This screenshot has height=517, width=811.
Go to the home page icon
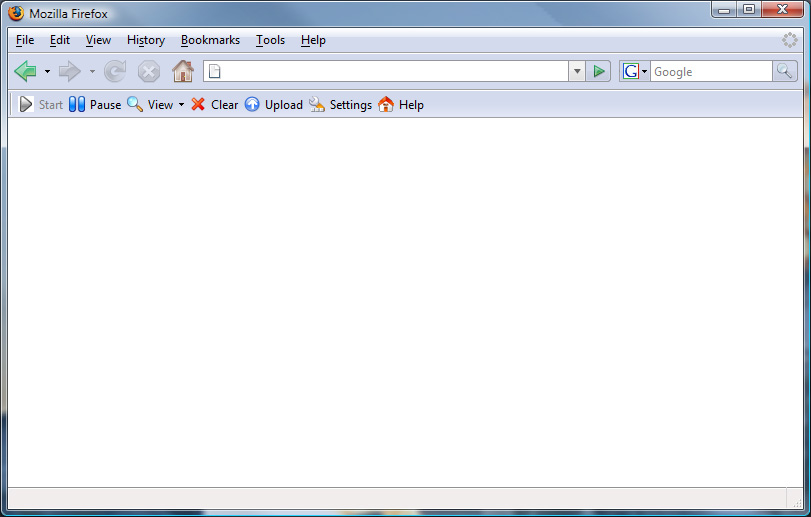click(x=183, y=71)
